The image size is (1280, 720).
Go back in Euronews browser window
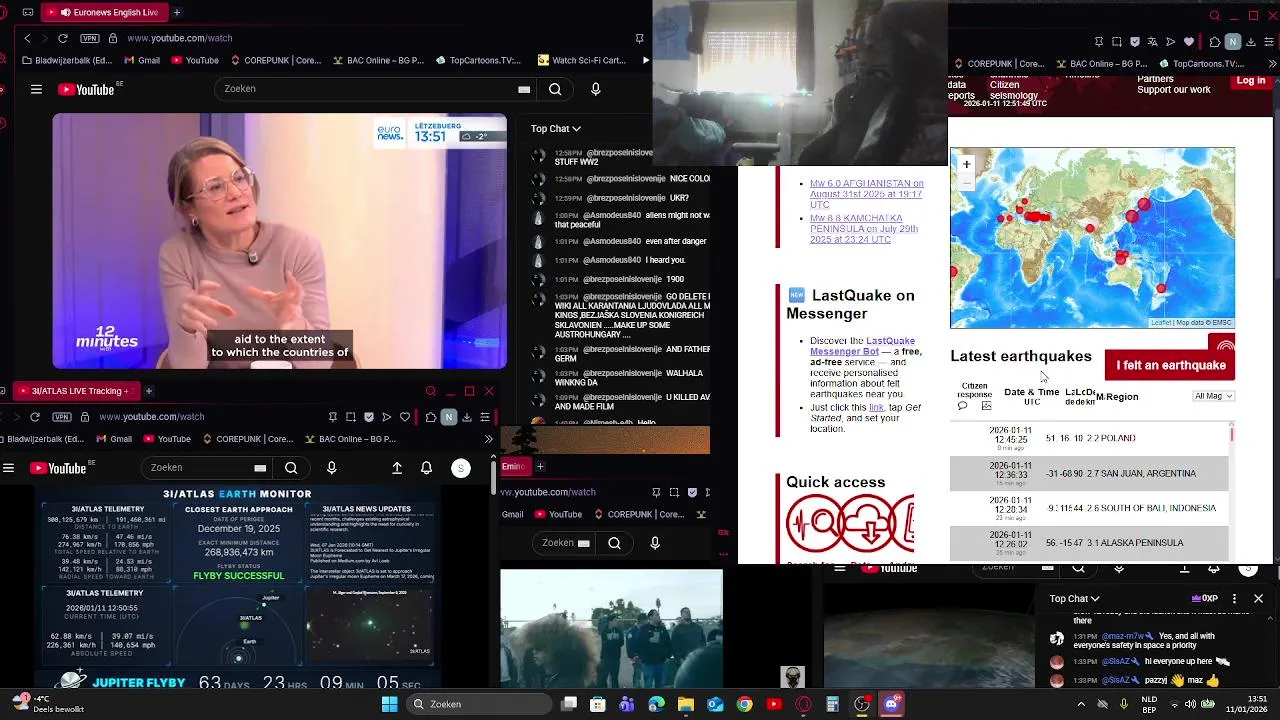pos(27,38)
